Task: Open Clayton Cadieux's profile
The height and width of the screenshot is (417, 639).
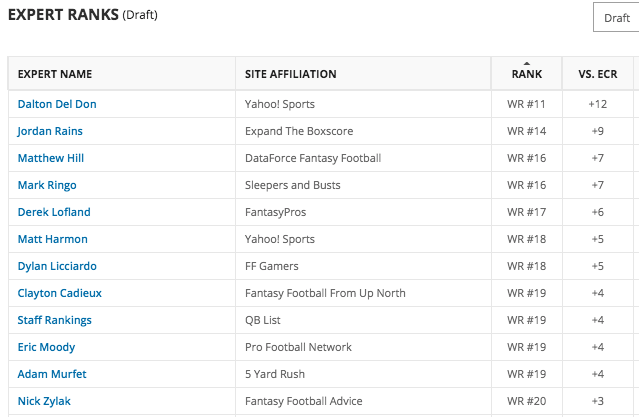Action: click(59, 293)
